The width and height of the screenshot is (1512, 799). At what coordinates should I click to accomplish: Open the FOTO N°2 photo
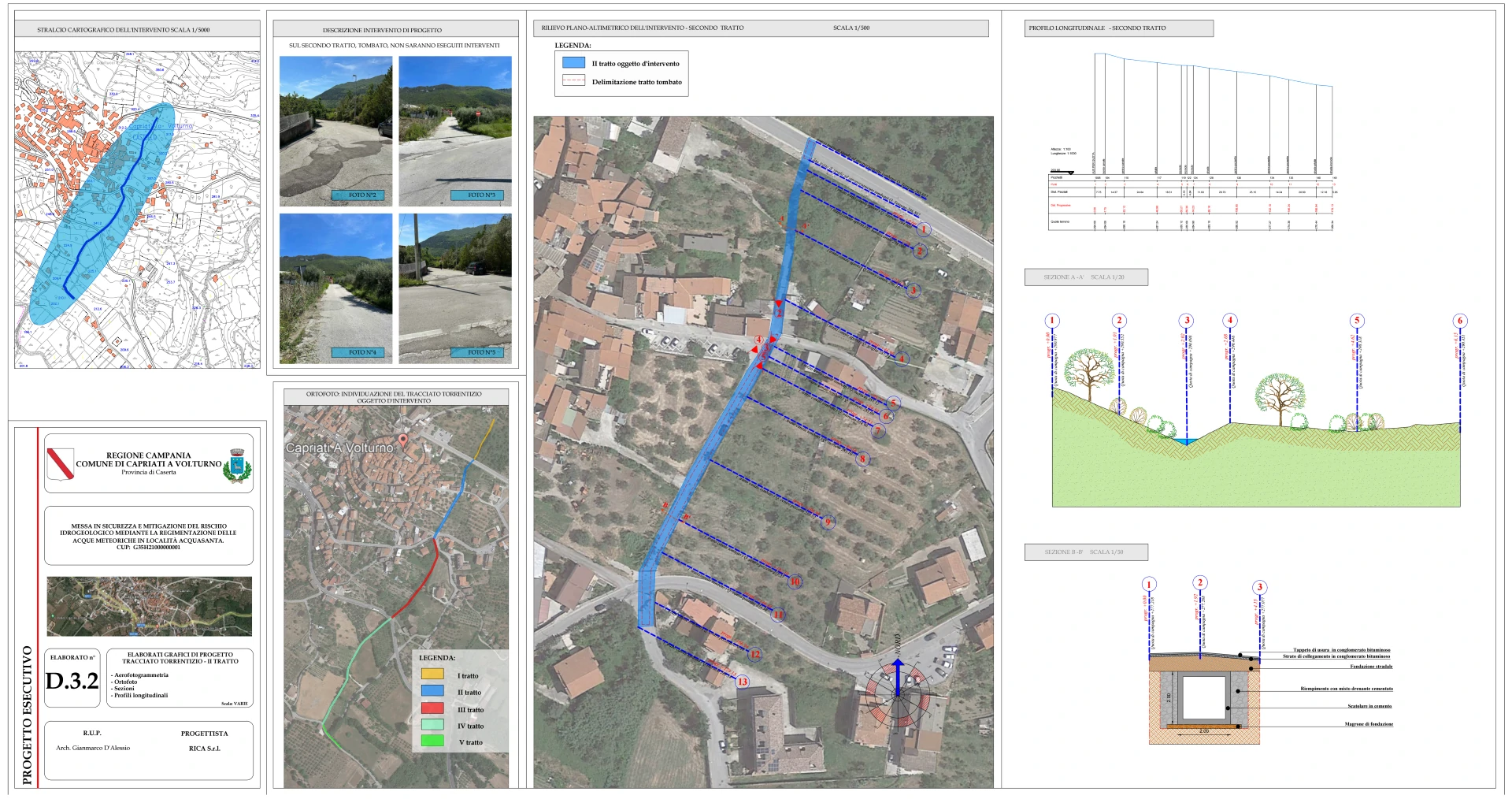click(336, 130)
